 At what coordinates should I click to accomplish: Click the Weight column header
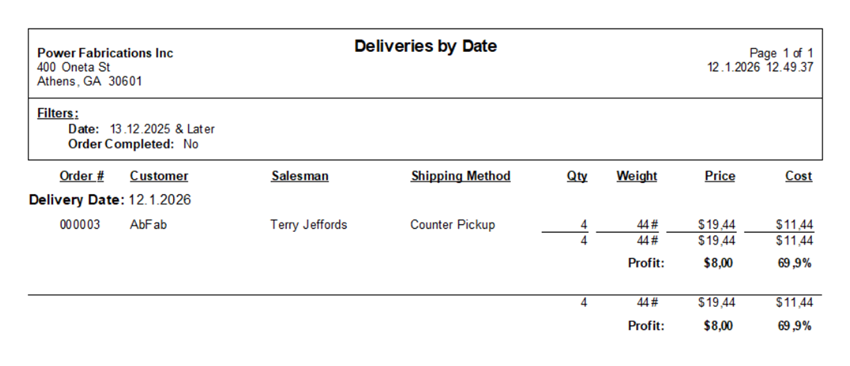(636, 176)
